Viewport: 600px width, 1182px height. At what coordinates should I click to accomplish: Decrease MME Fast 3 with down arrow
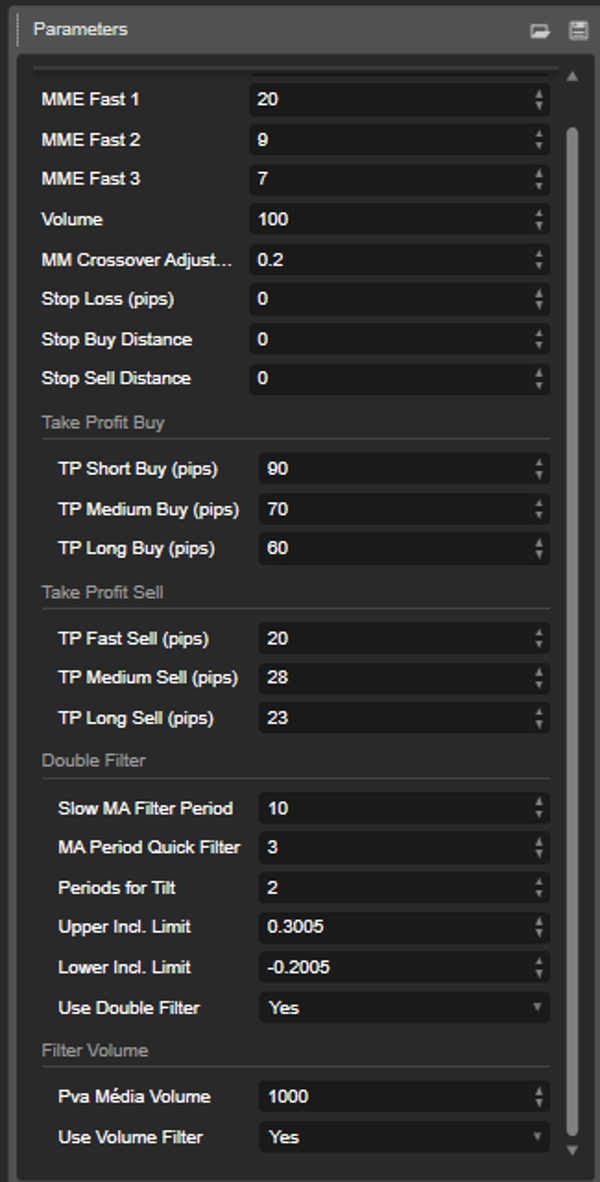(540, 185)
